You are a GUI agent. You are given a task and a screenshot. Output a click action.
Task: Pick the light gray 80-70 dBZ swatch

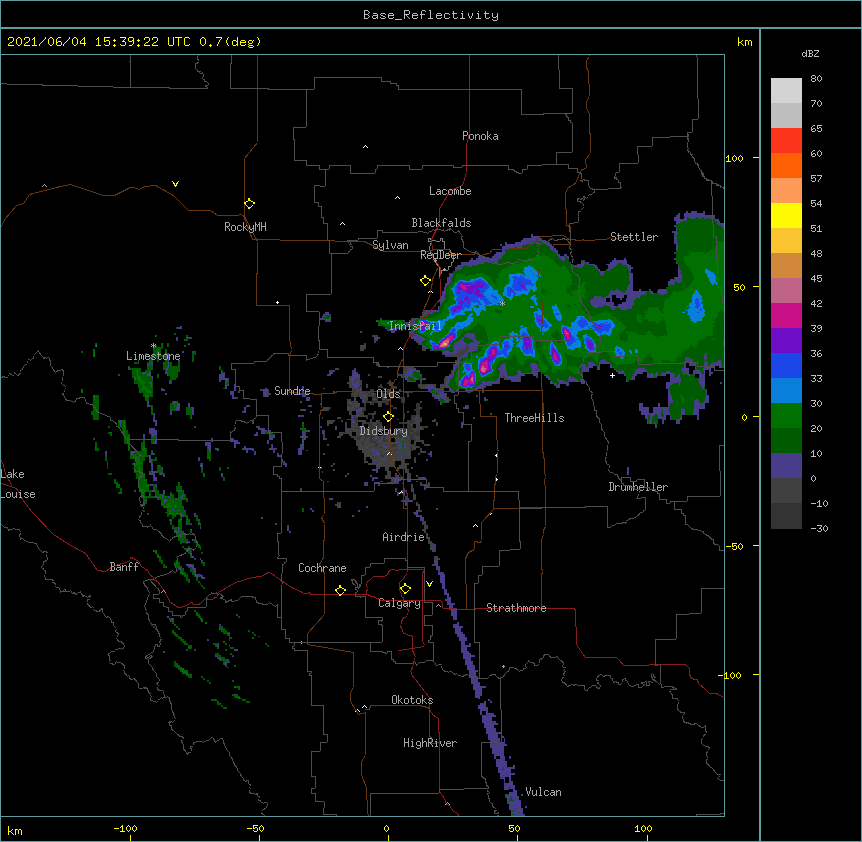point(786,91)
